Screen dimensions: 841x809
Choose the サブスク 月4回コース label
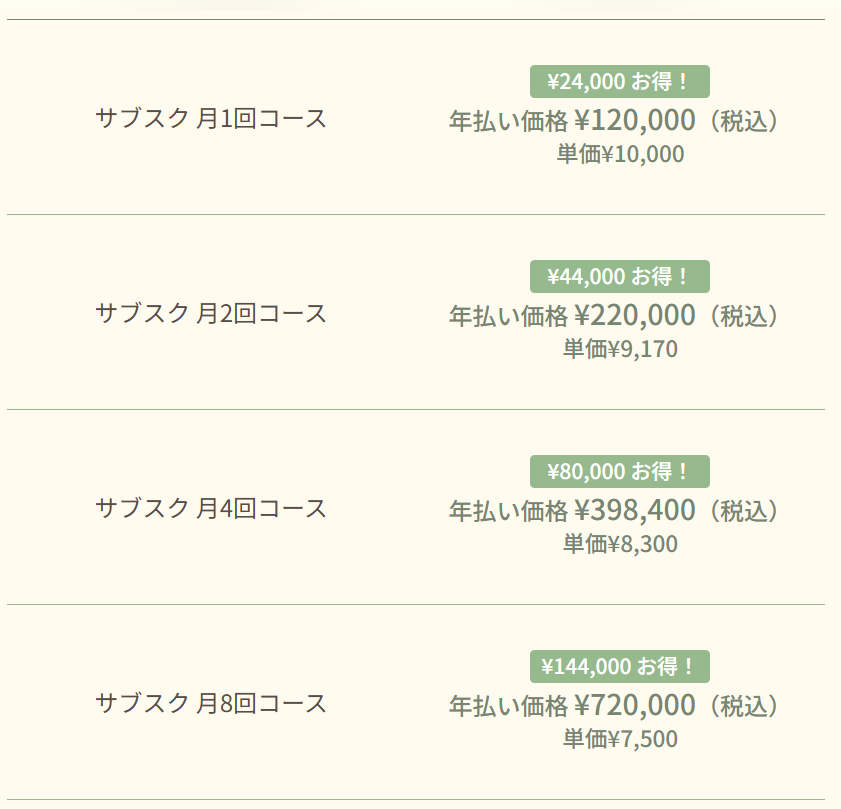click(x=211, y=509)
